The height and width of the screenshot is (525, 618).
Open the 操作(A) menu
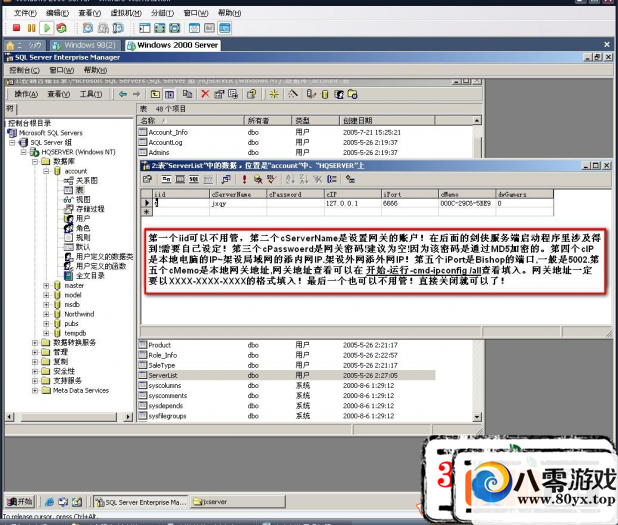pos(26,94)
